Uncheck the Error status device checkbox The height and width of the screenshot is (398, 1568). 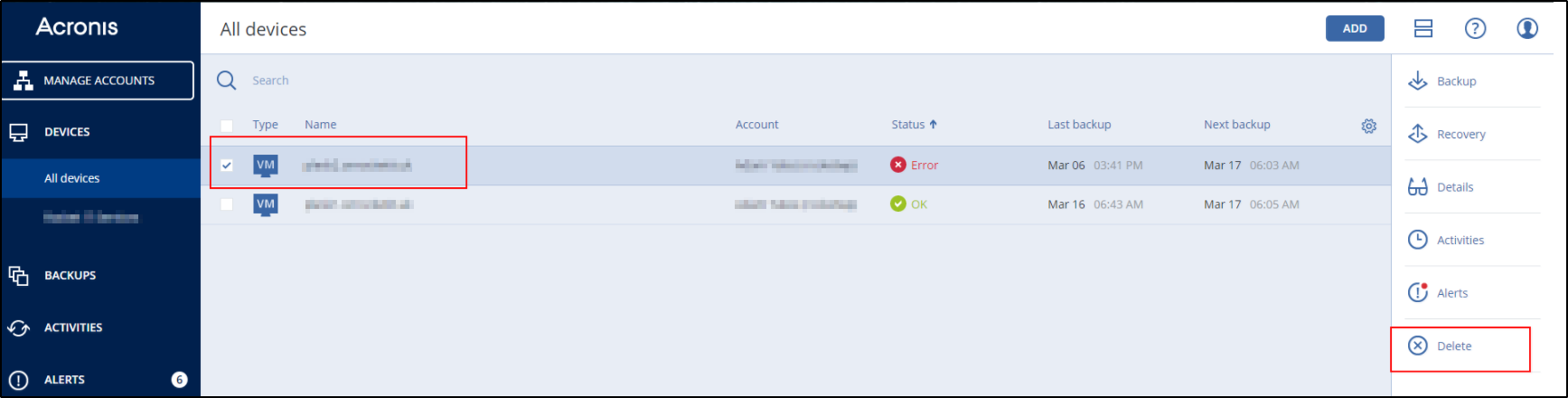[x=227, y=166]
